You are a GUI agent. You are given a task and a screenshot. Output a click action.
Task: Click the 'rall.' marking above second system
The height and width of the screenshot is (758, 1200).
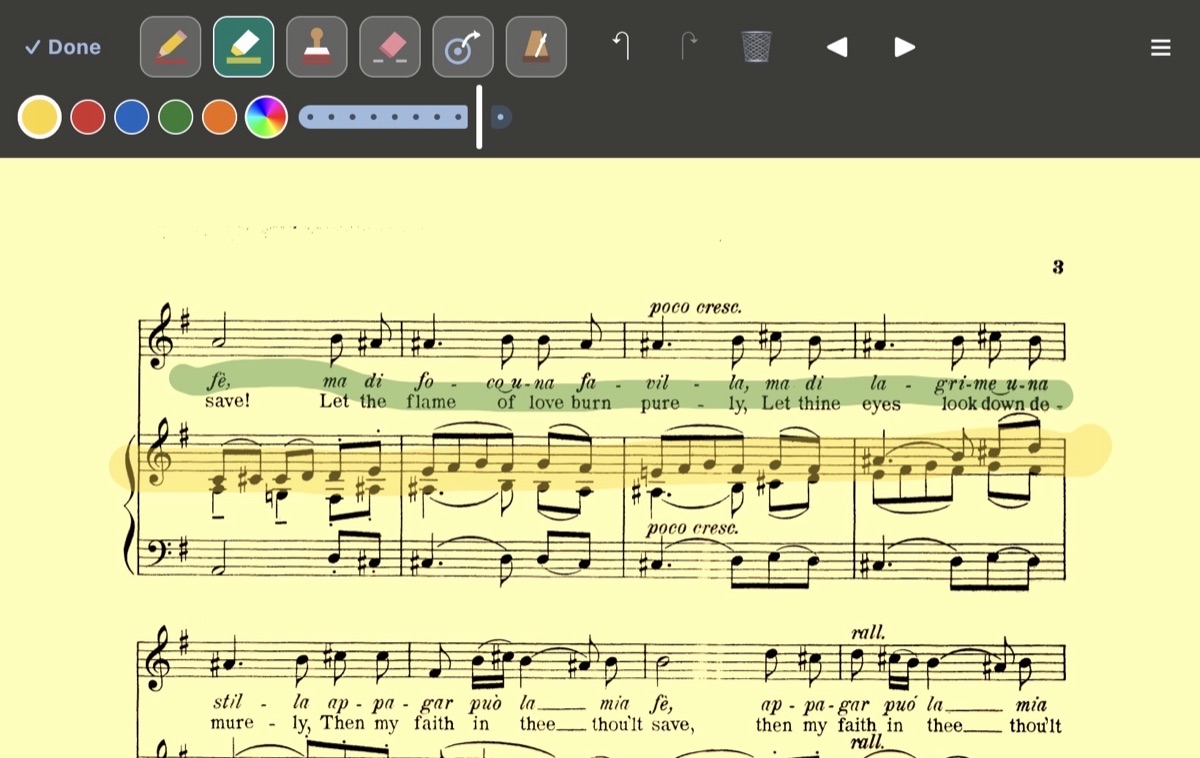pyautogui.click(x=867, y=632)
